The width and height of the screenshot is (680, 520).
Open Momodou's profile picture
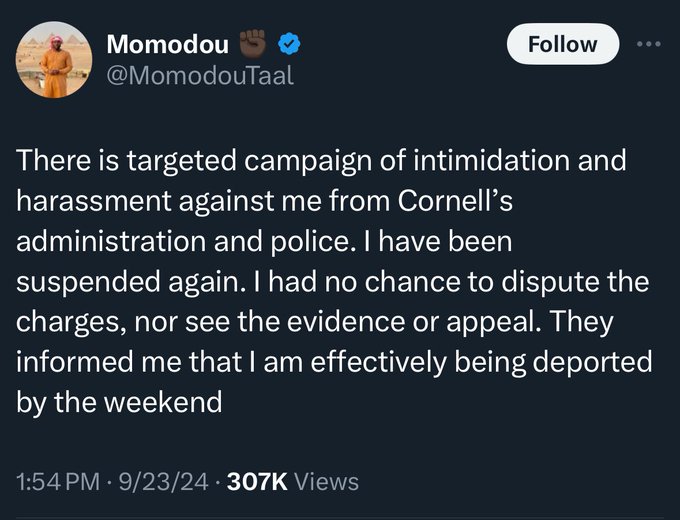54,60
